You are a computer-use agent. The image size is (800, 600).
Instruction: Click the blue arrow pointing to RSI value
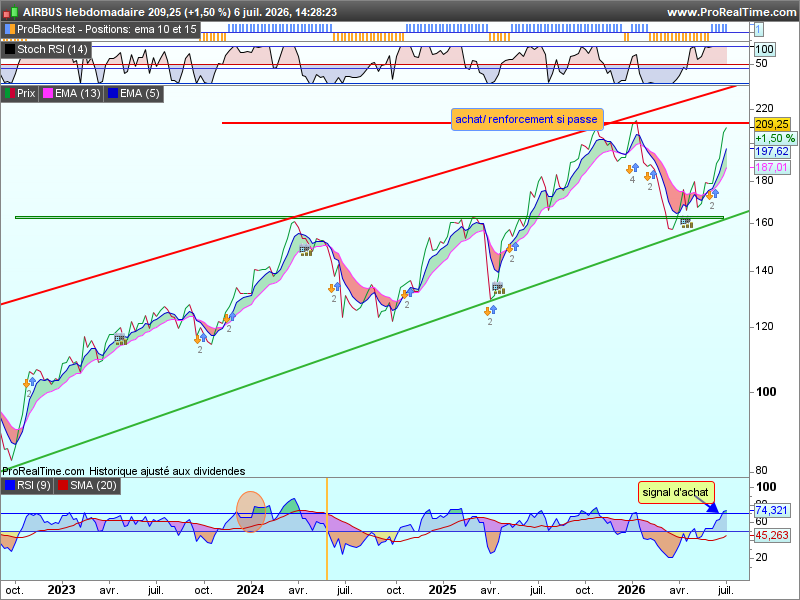coord(713,508)
